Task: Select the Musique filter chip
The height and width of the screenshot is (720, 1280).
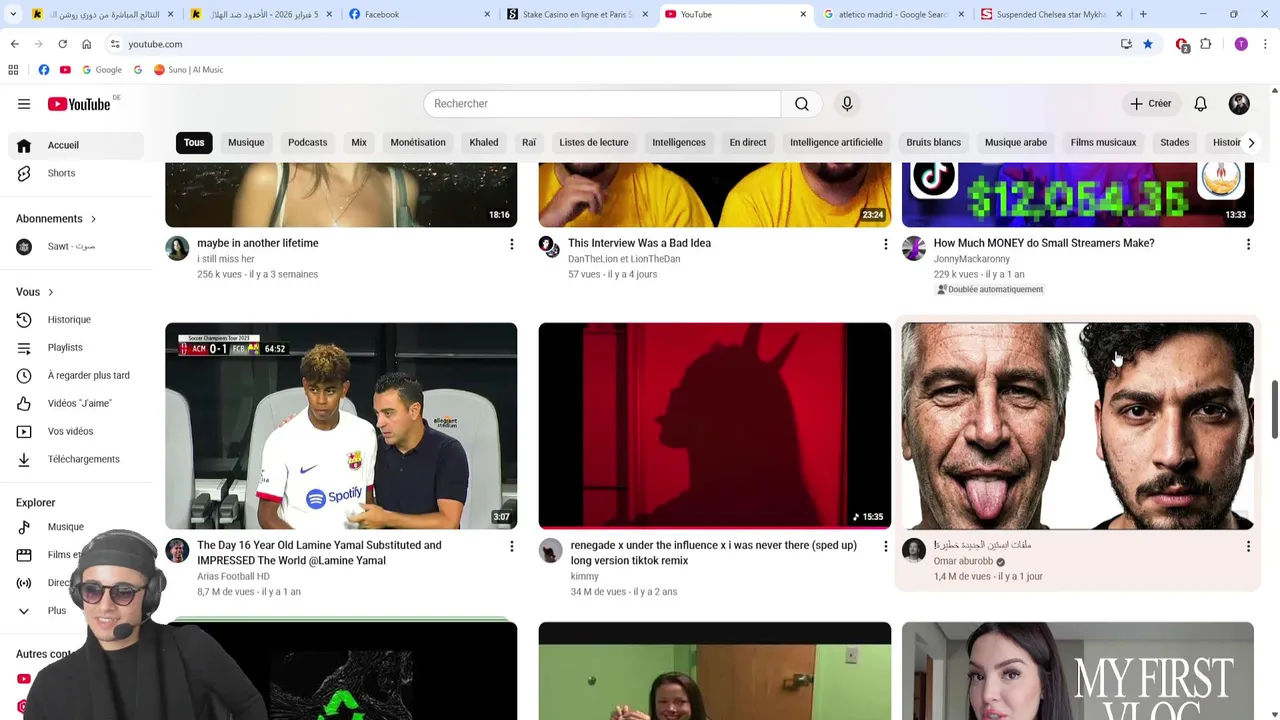Action: coord(246,142)
